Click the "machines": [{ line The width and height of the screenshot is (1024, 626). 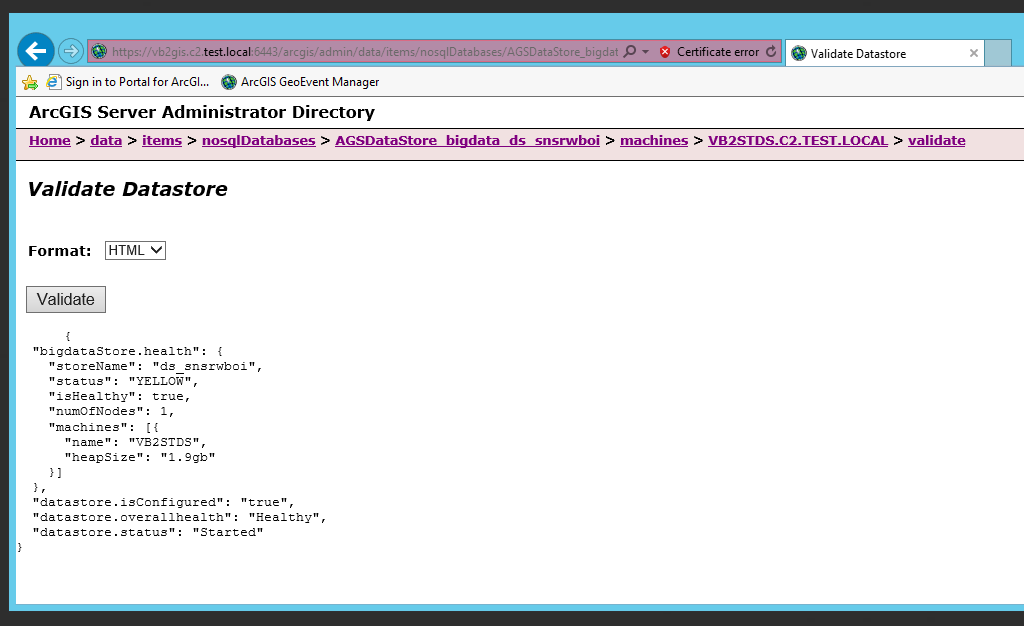pyautogui.click(x=104, y=427)
